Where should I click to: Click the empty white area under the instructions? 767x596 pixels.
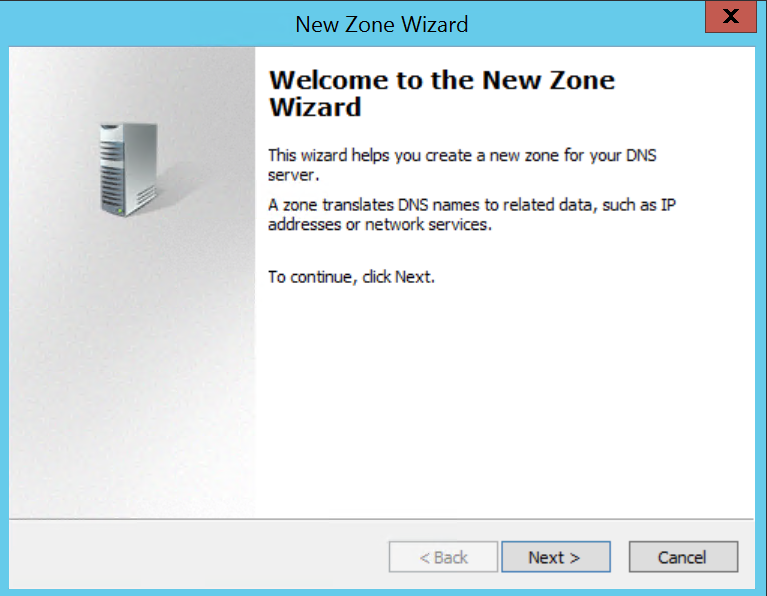[x=504, y=401]
